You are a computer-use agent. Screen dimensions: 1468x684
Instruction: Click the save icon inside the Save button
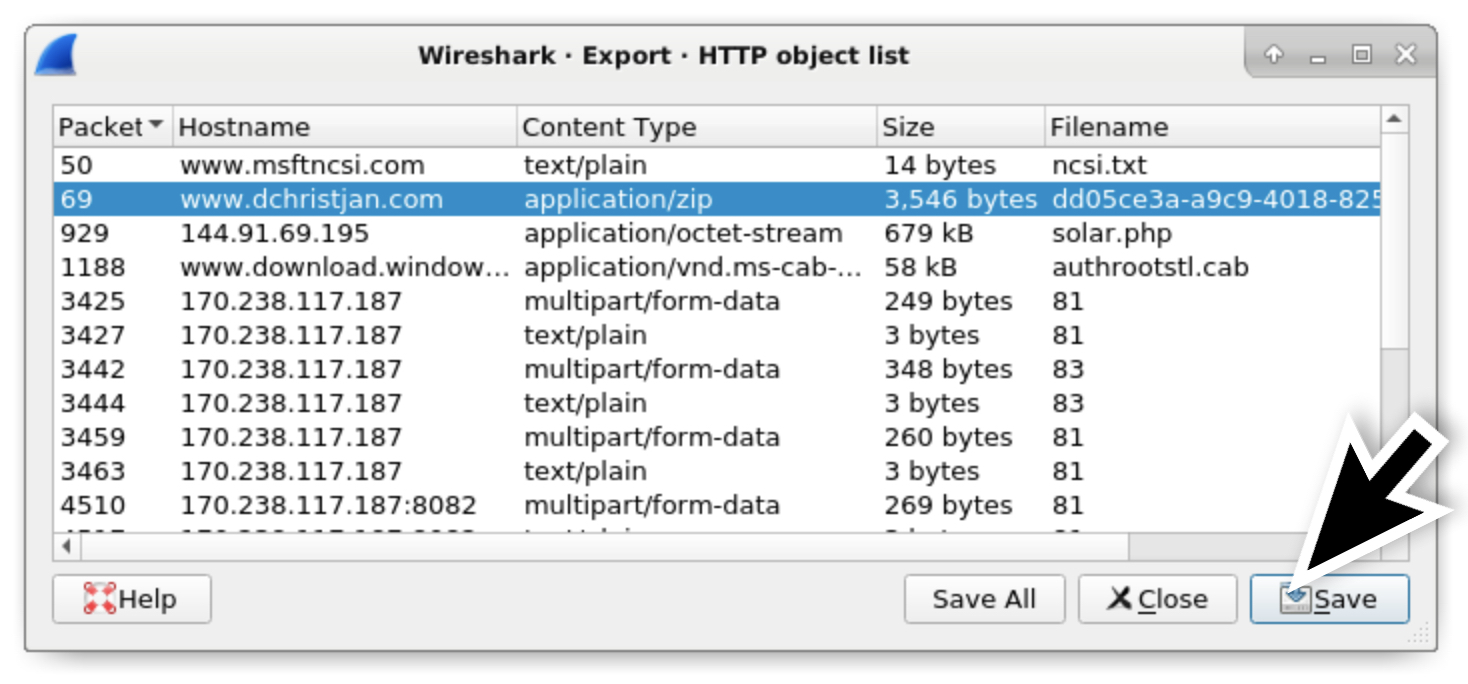tap(1297, 597)
